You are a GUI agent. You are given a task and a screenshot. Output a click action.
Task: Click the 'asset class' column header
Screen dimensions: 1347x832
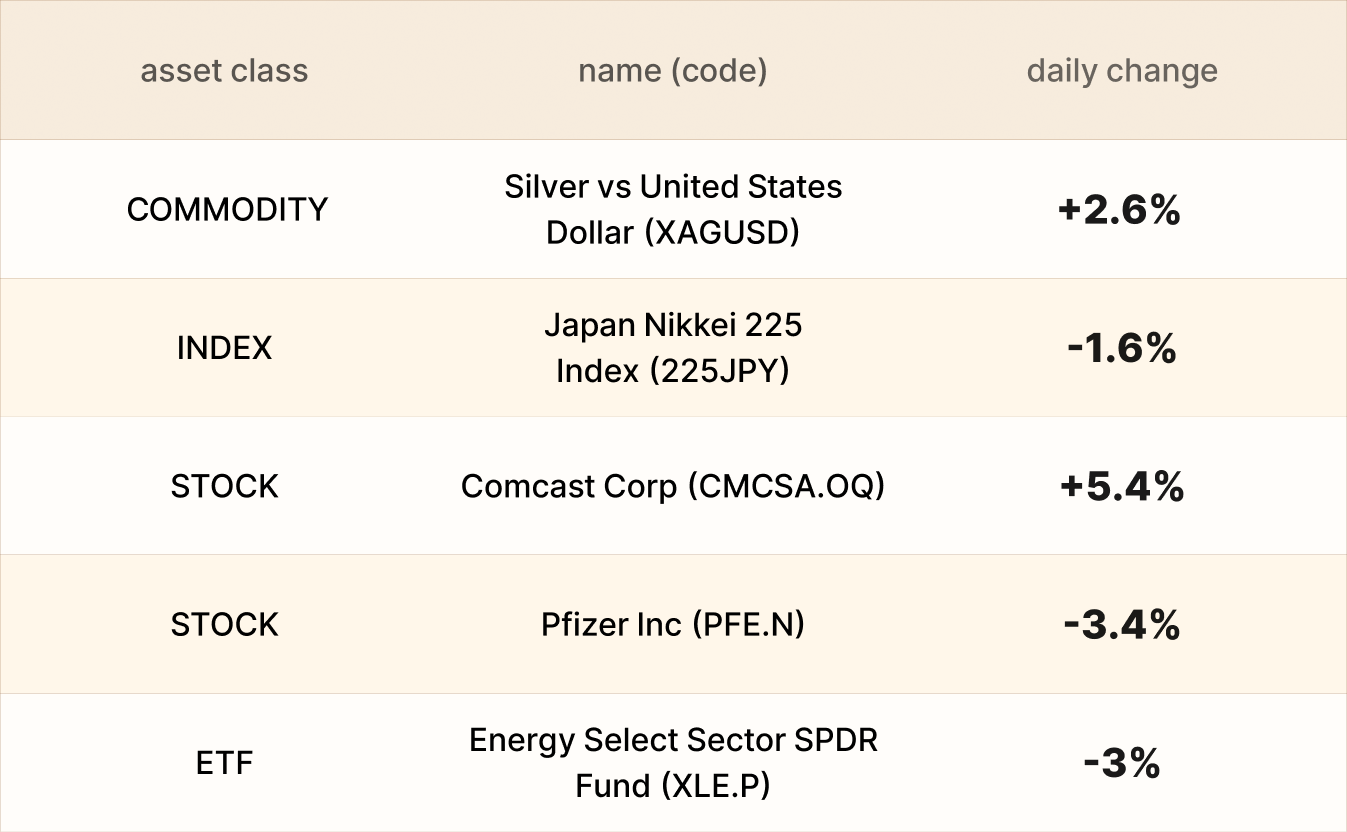pos(224,71)
